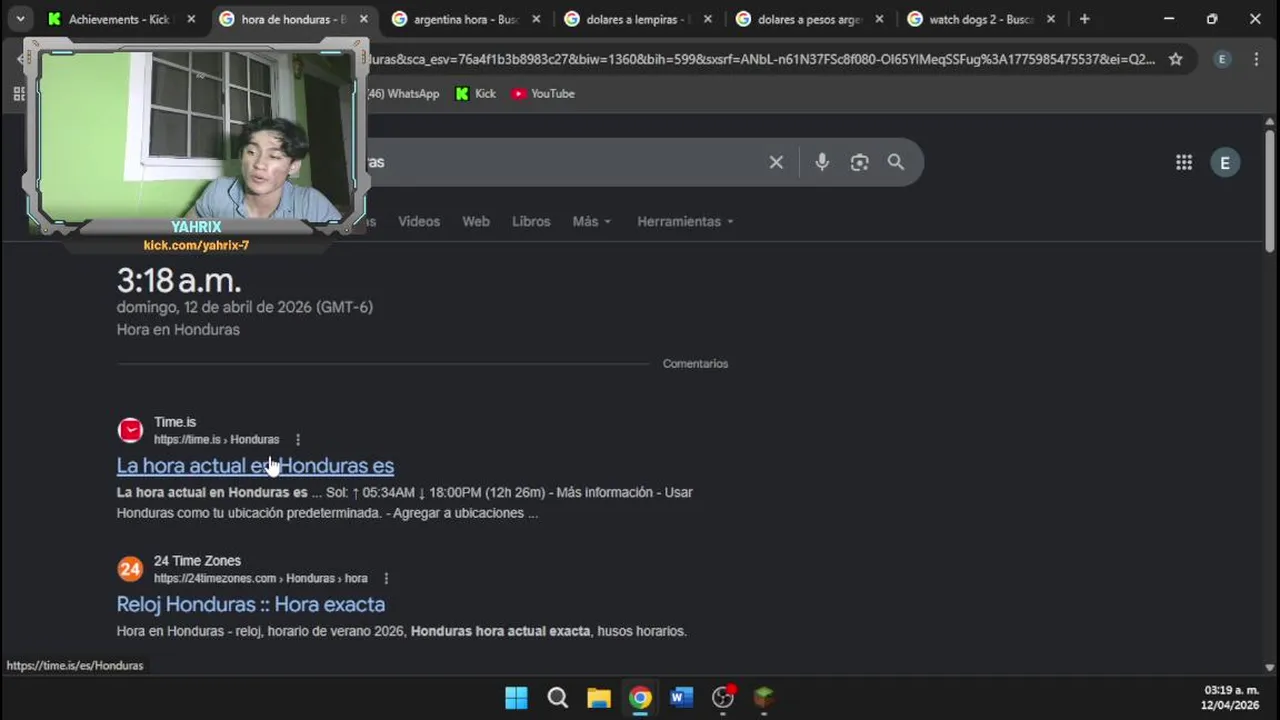Click the kick.com/yahrix-7 overlay text

click(x=196, y=245)
